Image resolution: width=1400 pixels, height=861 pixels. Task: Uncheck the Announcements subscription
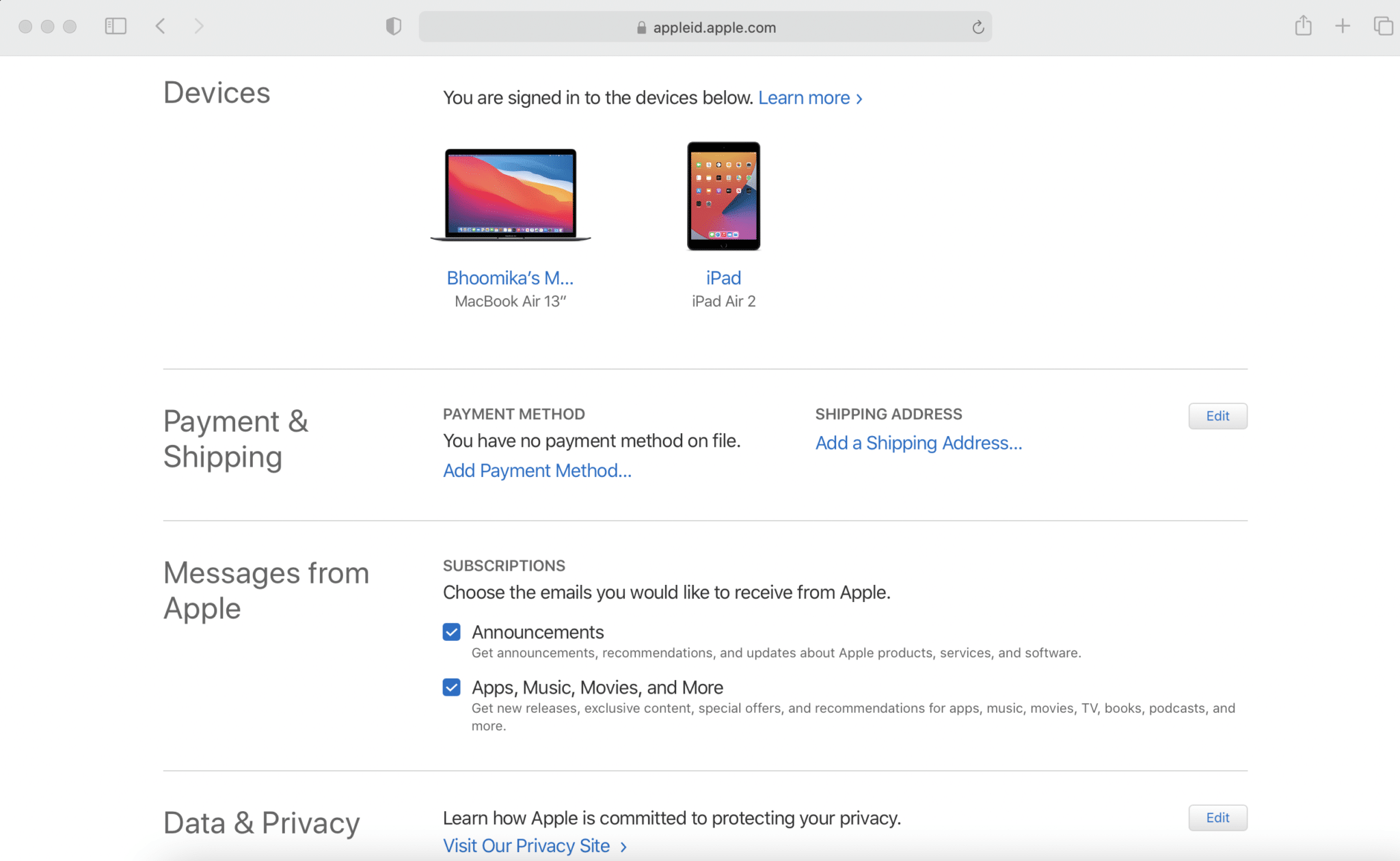[x=451, y=632]
